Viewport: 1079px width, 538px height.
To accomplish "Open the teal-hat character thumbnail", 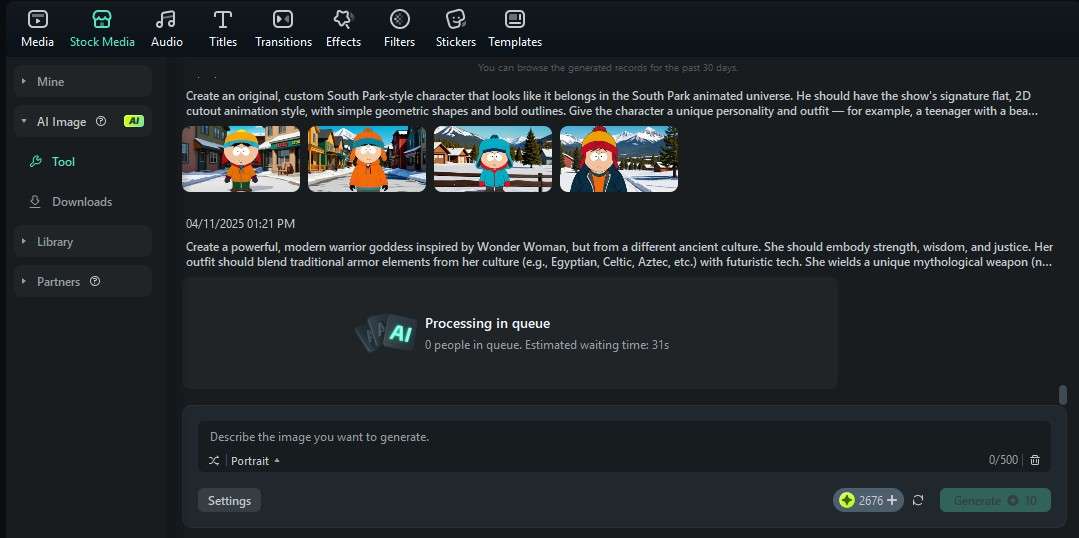I will [493, 159].
